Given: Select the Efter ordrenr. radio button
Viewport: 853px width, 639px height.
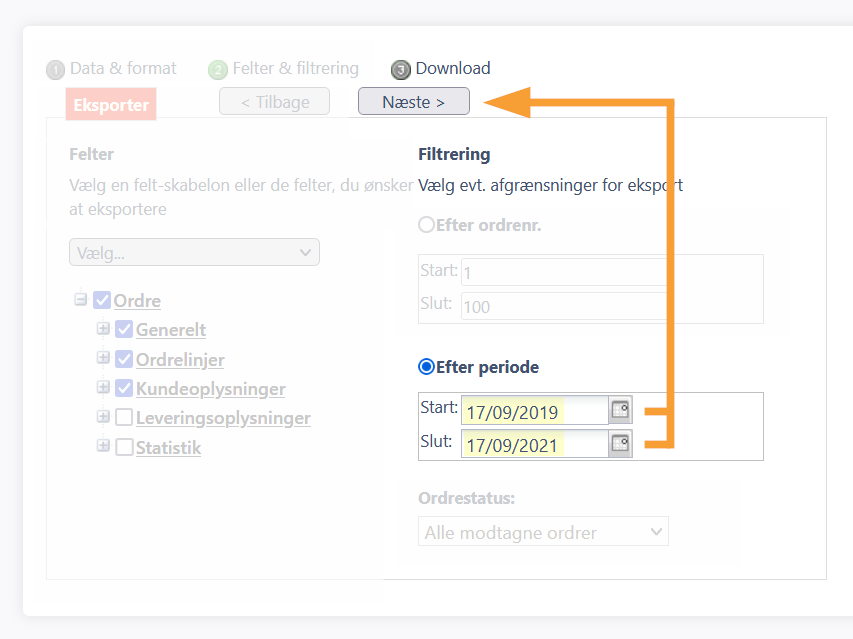Looking at the screenshot, I should click(426, 225).
